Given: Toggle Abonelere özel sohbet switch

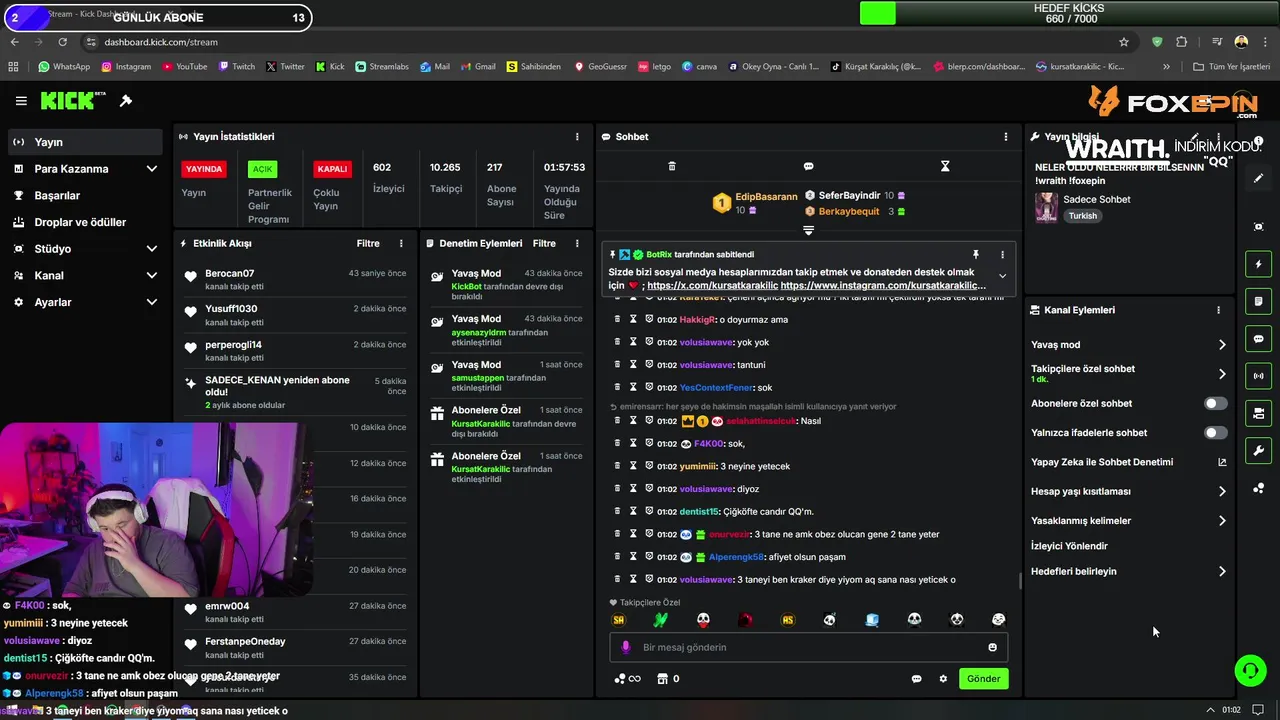Looking at the screenshot, I should tap(1215, 404).
